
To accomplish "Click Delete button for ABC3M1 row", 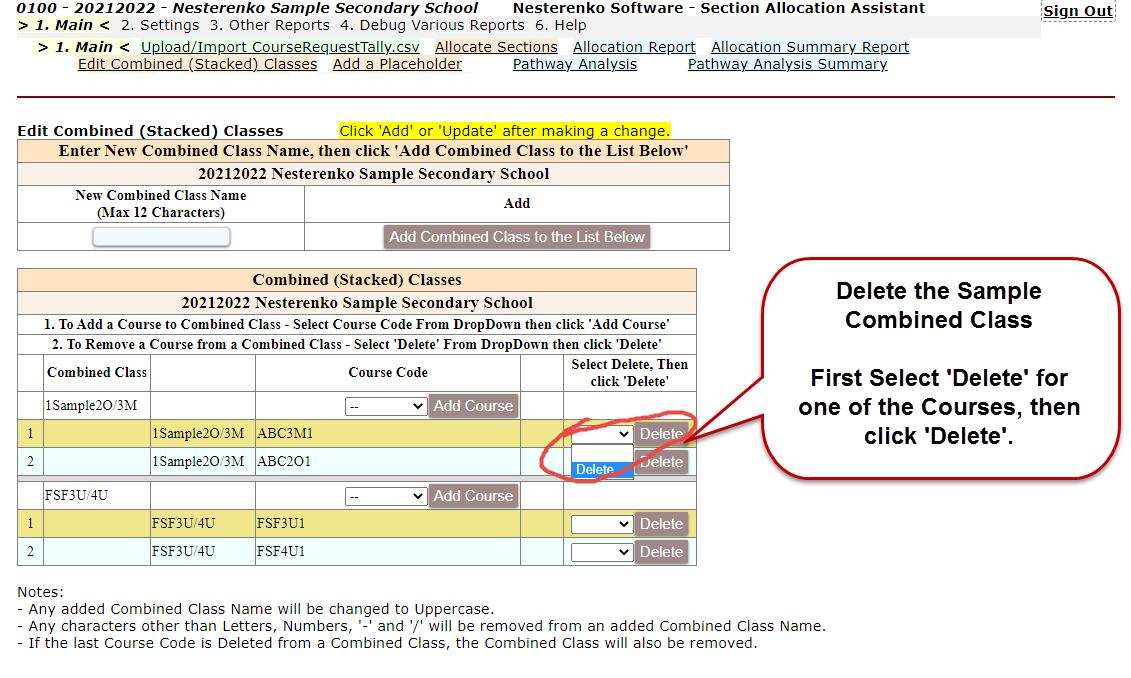I will click(661, 434).
